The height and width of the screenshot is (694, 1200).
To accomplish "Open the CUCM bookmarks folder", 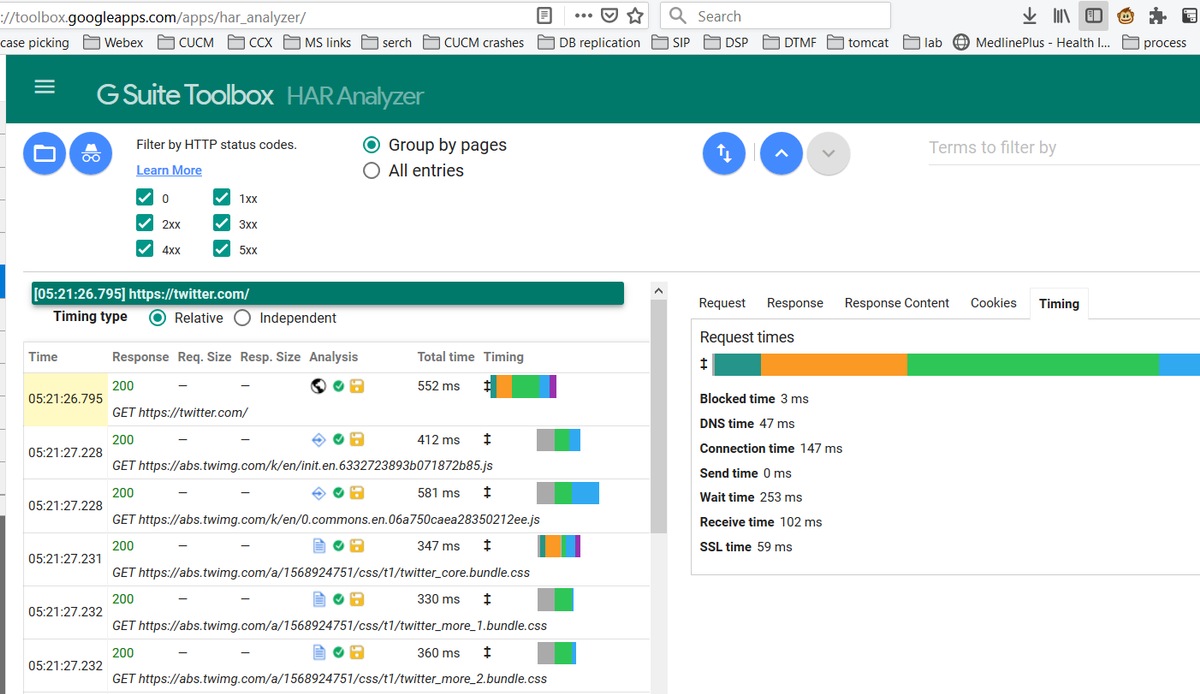I will coord(186,43).
